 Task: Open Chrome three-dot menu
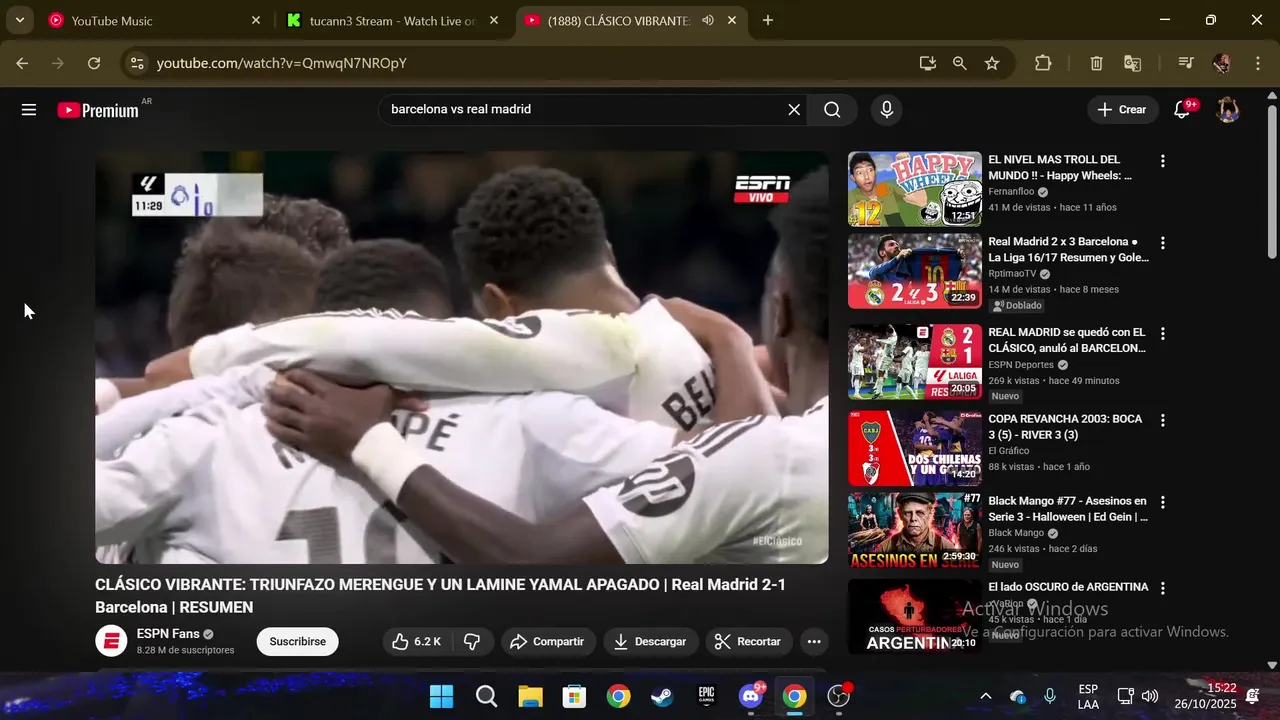click(1256, 63)
